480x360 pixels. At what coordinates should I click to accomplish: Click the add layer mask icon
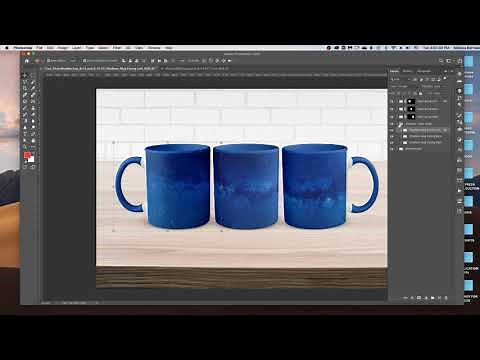click(x=419, y=298)
